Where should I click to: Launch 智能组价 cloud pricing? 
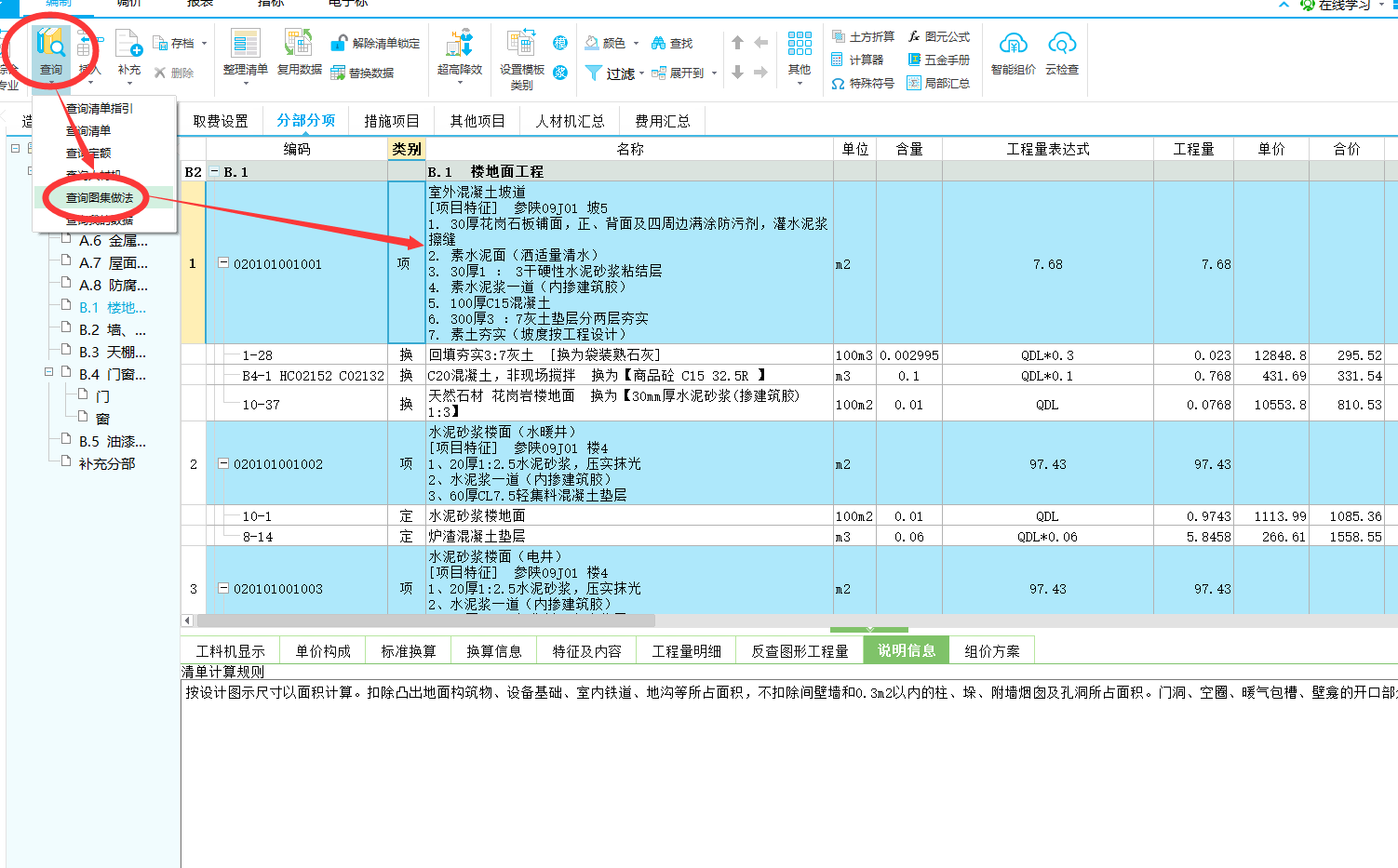coord(1013,54)
